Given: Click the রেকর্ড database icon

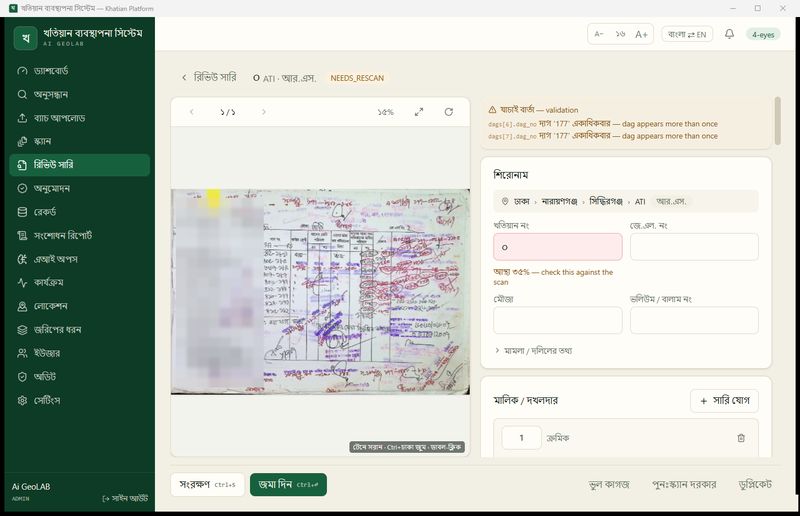Looking at the screenshot, I should click(x=22, y=212).
